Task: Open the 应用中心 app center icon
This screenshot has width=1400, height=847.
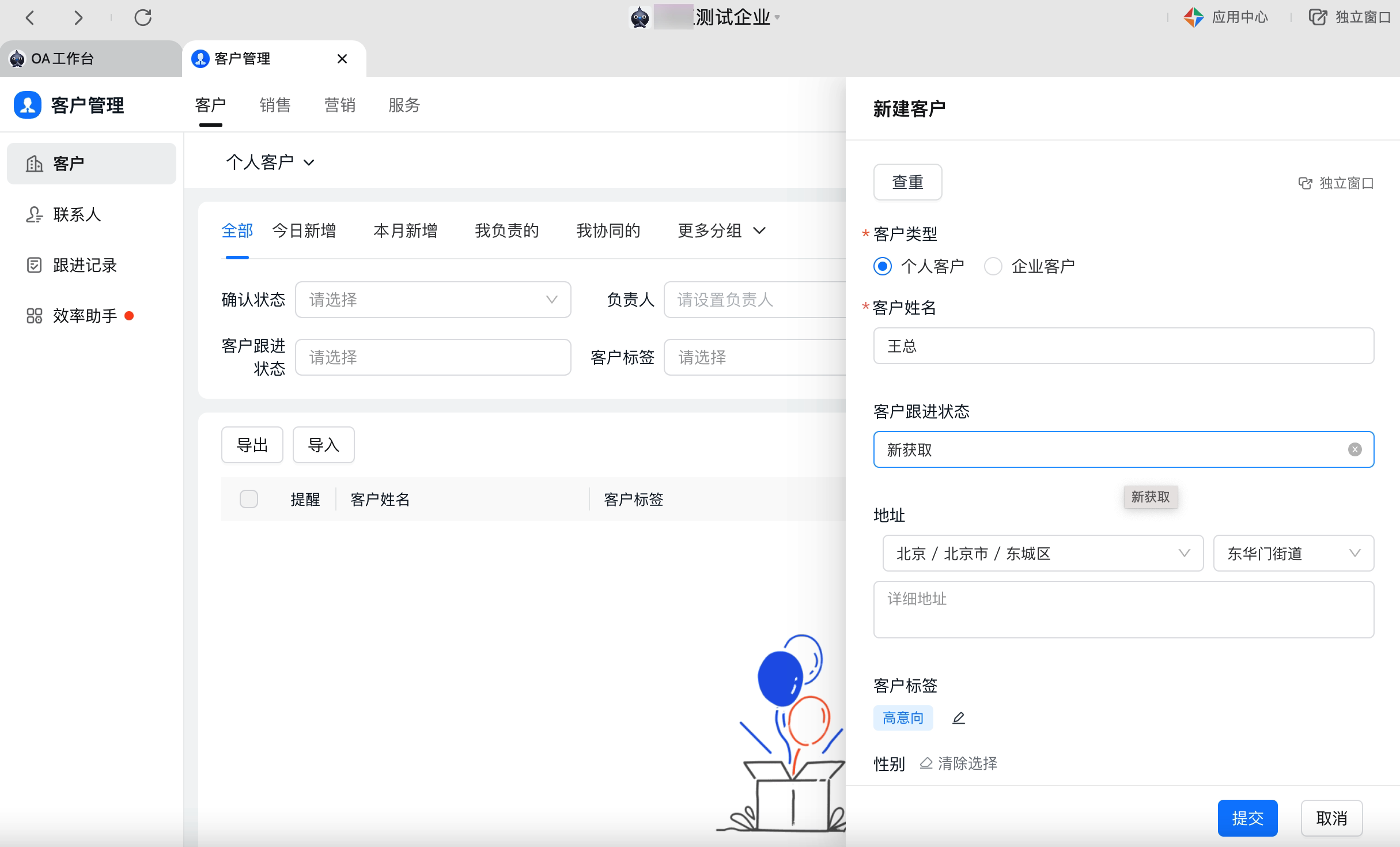Action: pyautogui.click(x=1194, y=17)
